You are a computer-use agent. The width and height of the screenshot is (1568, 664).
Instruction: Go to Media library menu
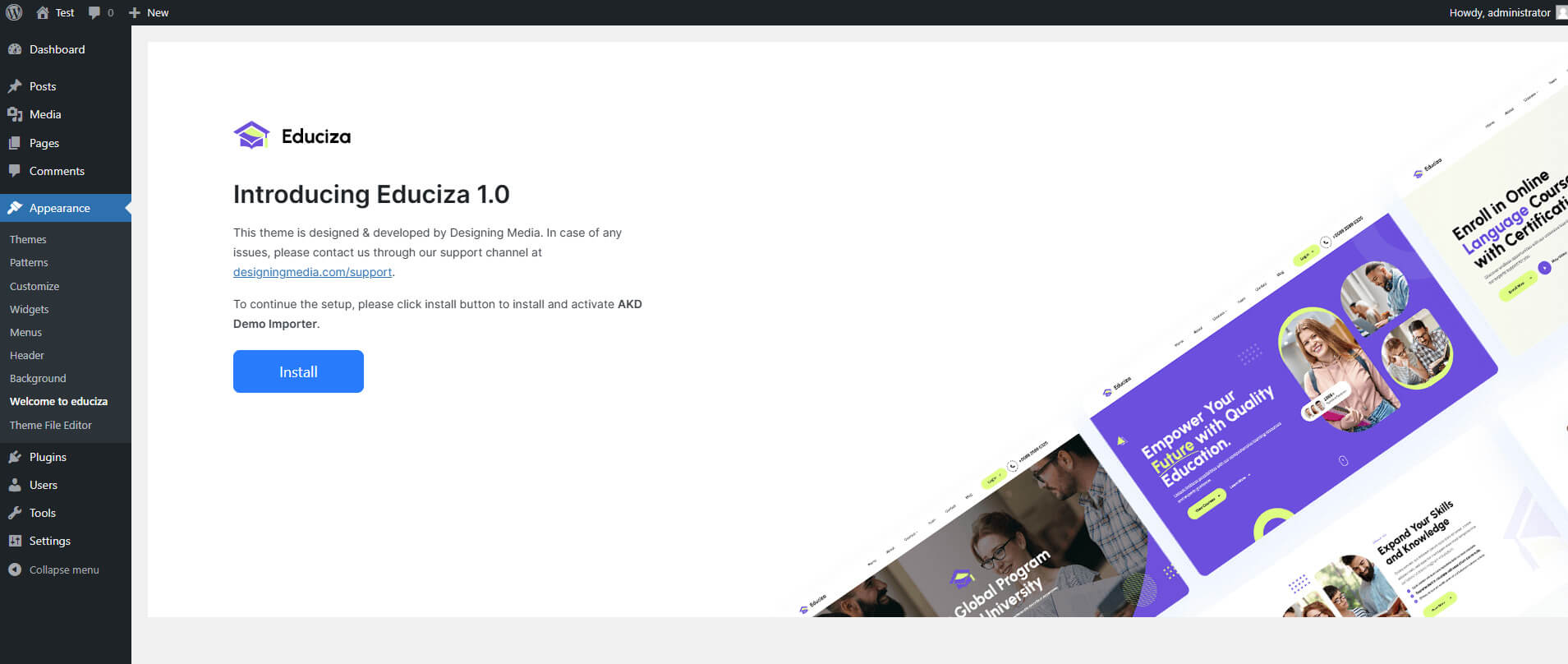pyautogui.click(x=66, y=114)
